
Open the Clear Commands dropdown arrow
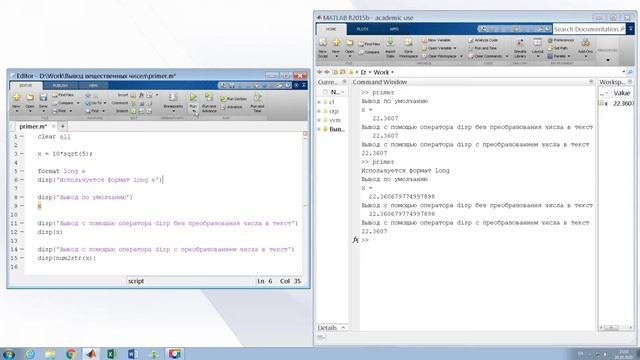[x=507, y=56]
